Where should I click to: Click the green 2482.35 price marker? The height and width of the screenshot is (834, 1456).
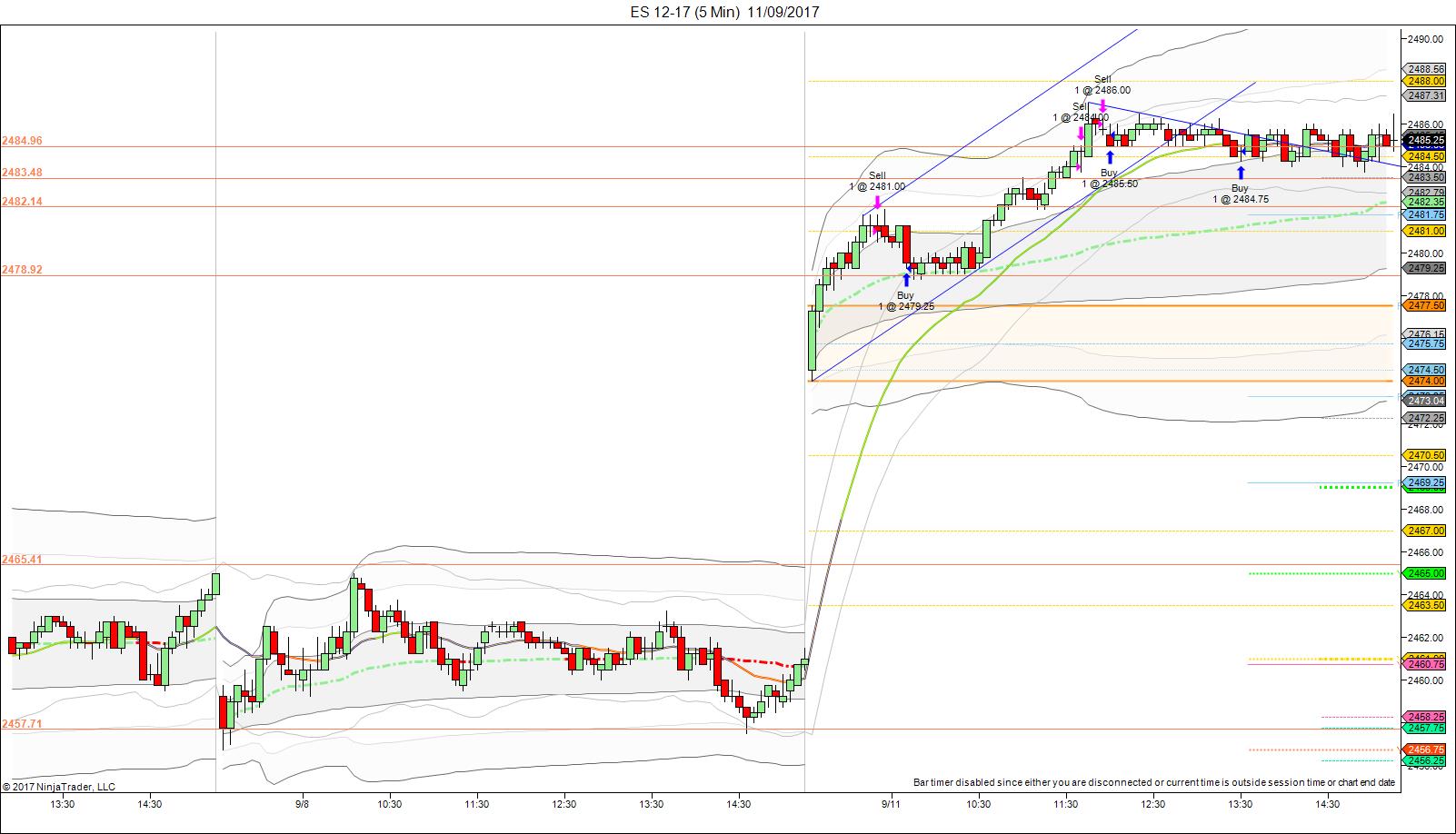[1425, 202]
